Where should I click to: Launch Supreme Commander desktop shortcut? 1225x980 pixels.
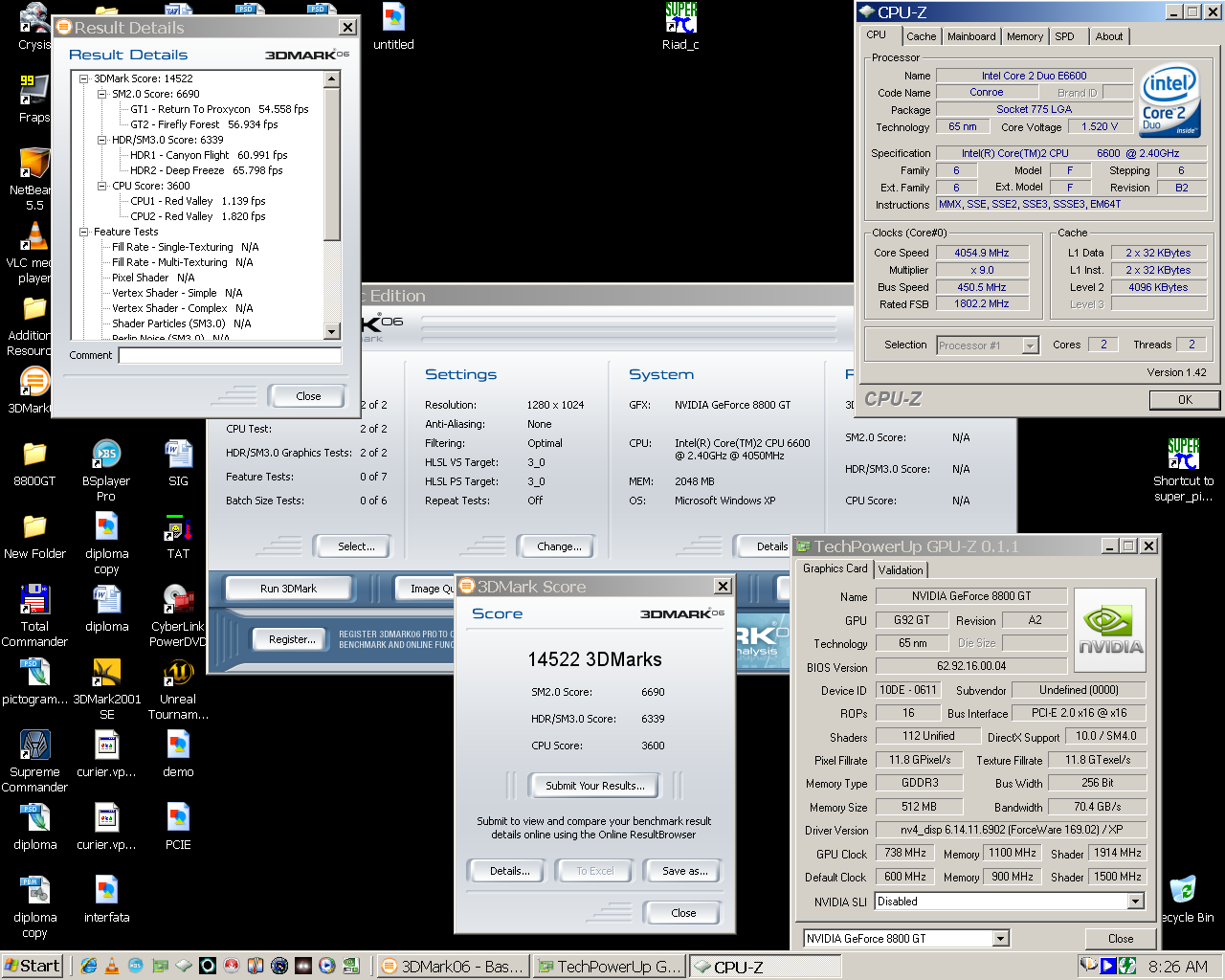[x=34, y=760]
